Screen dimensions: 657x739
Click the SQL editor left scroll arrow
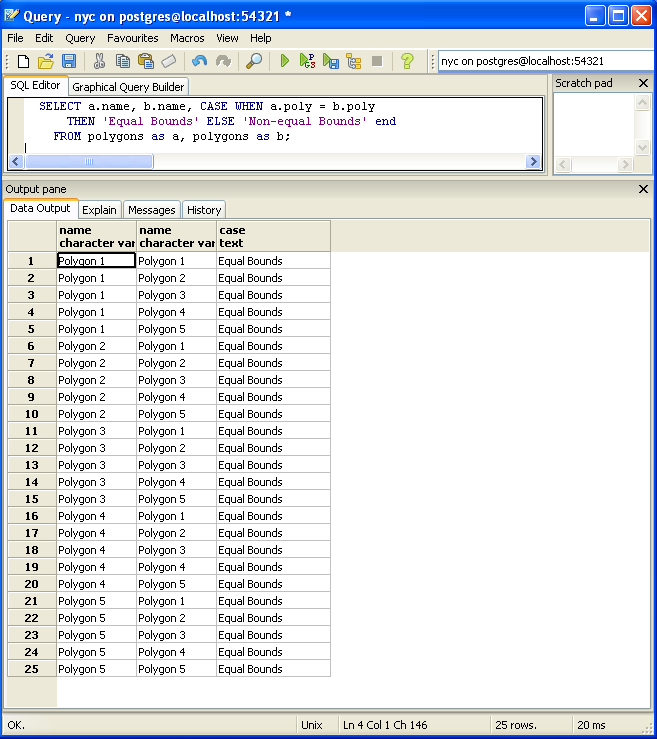coord(16,162)
